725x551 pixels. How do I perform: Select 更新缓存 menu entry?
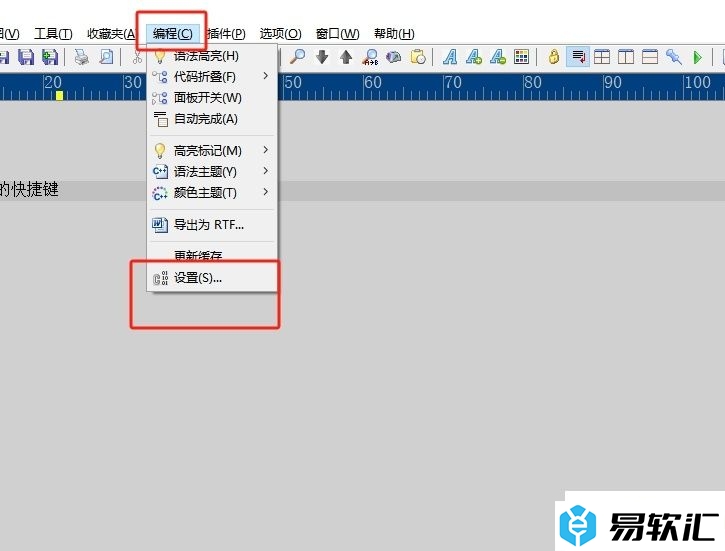point(212,255)
